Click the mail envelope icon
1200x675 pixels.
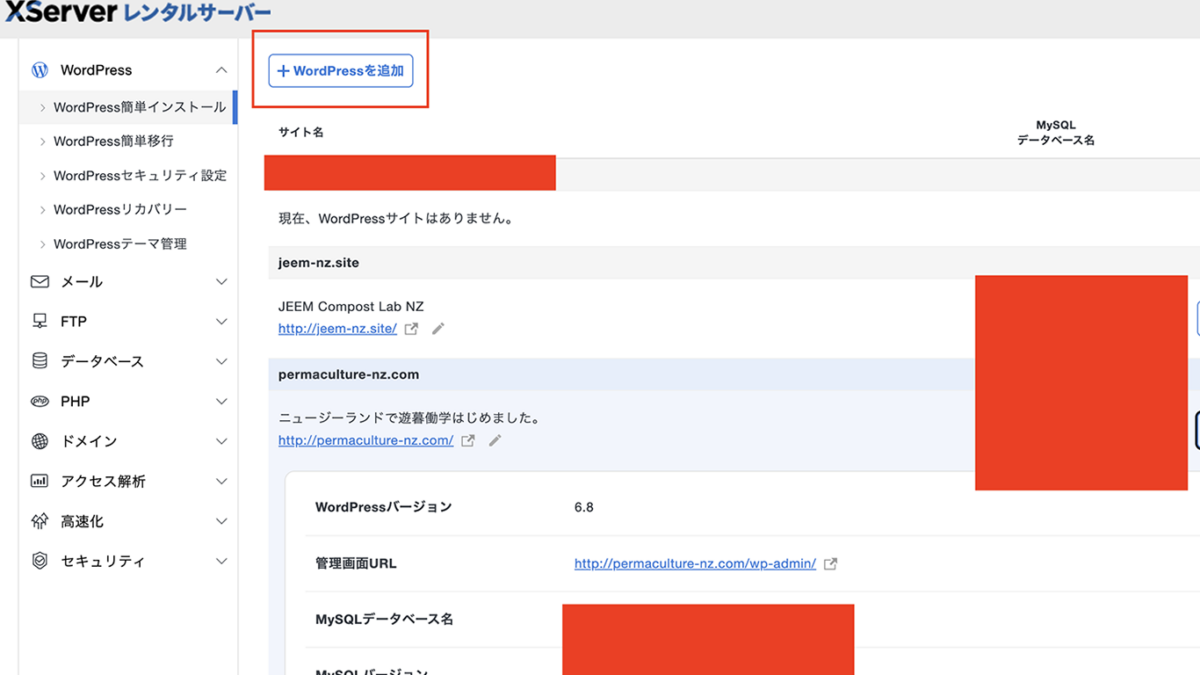[x=40, y=282]
